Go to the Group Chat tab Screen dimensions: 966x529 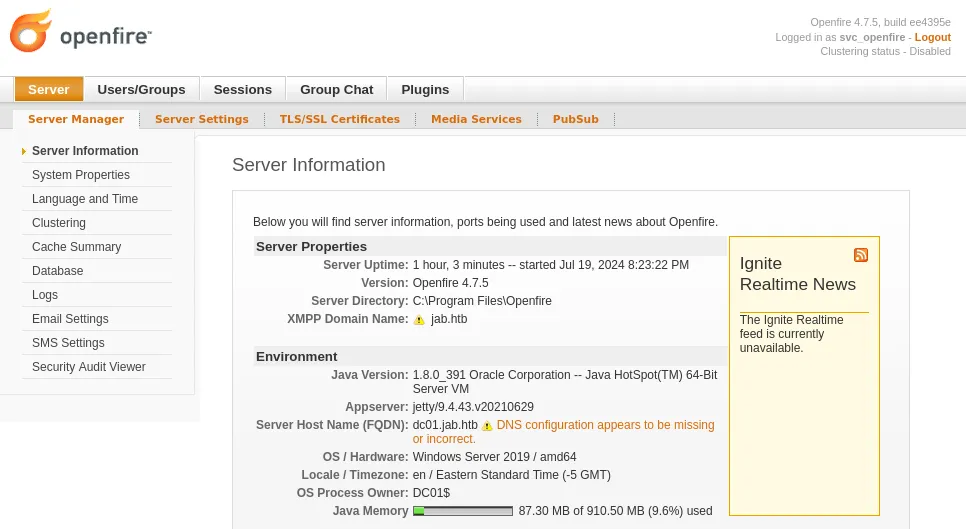pyautogui.click(x=336, y=89)
